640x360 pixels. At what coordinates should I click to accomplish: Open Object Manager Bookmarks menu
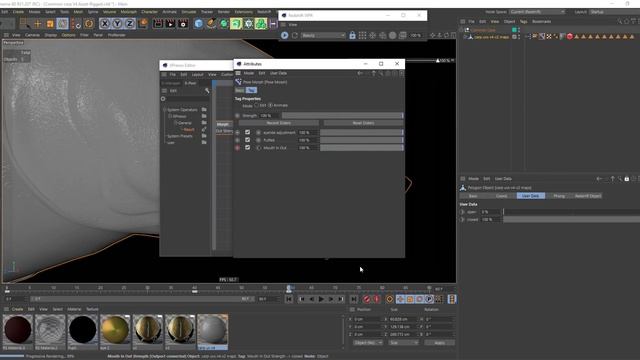coord(541,22)
